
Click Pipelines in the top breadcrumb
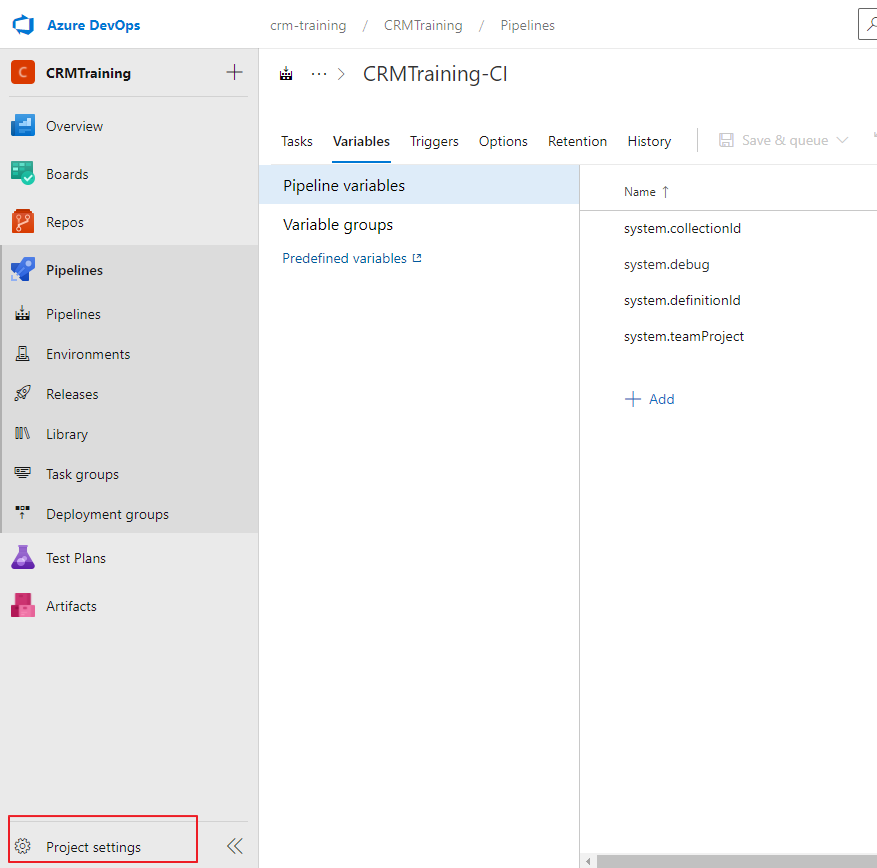tap(527, 25)
